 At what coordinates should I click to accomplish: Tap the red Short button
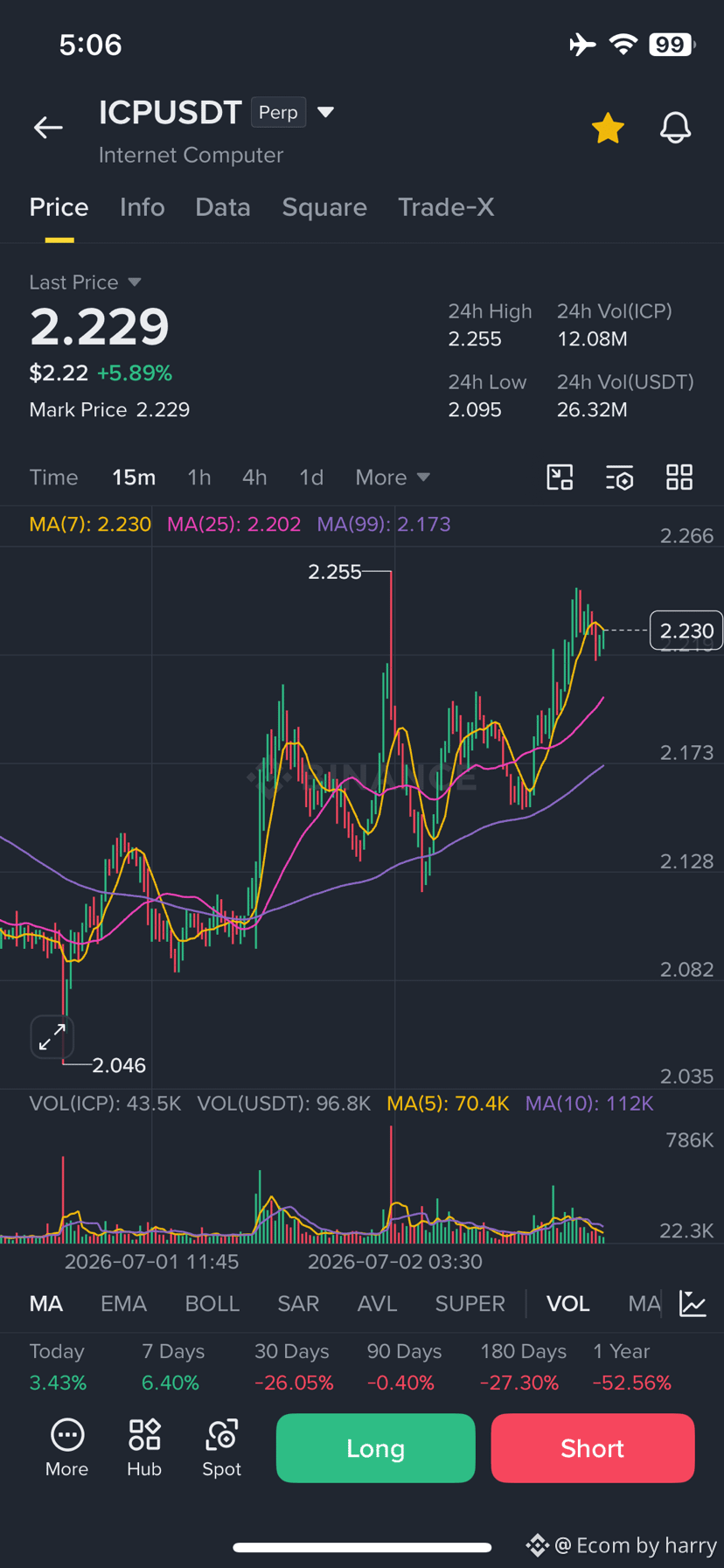[593, 1448]
